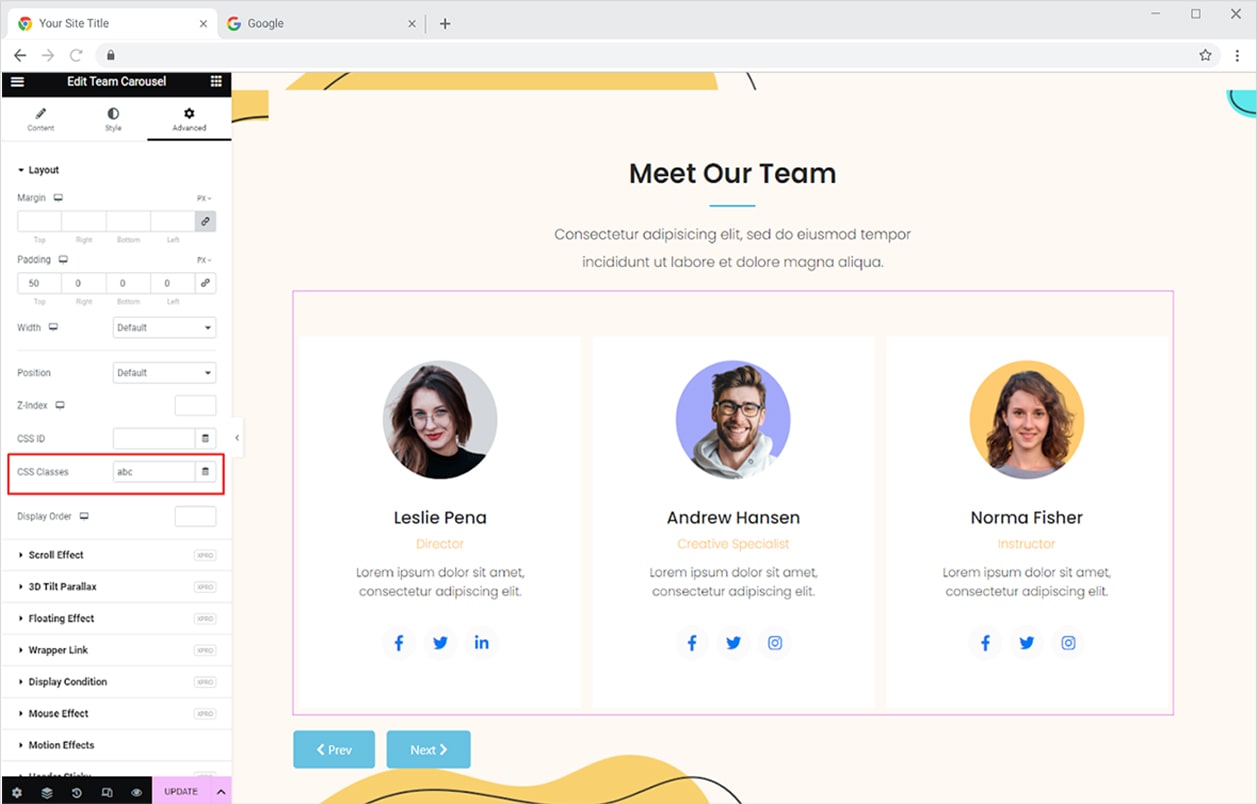The image size is (1257, 804).
Task: Click the Settings gear in bottom bar
Action: pos(17,792)
